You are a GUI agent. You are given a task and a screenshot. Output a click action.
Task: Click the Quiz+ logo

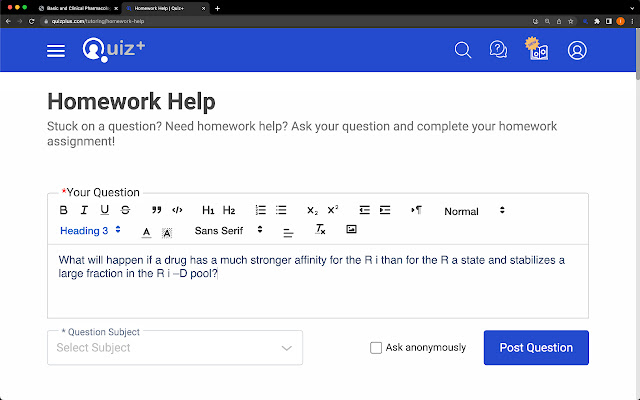click(x=113, y=50)
